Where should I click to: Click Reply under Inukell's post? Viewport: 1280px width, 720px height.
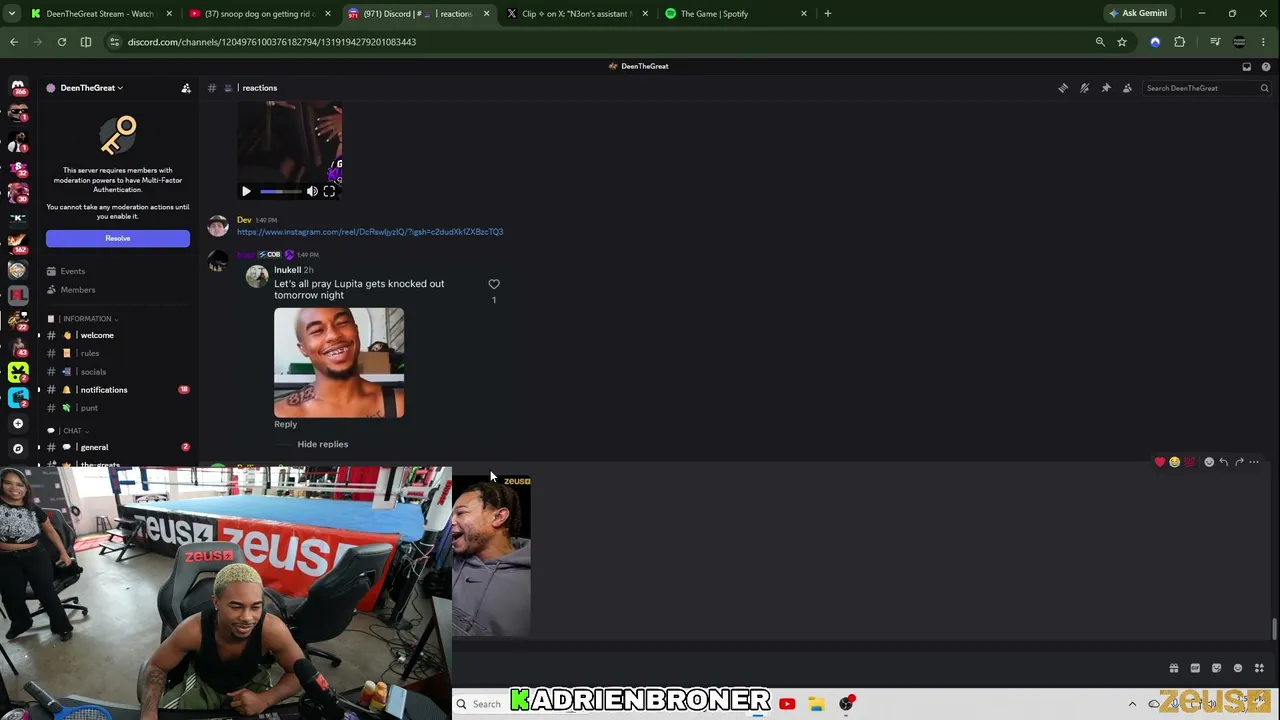(285, 424)
